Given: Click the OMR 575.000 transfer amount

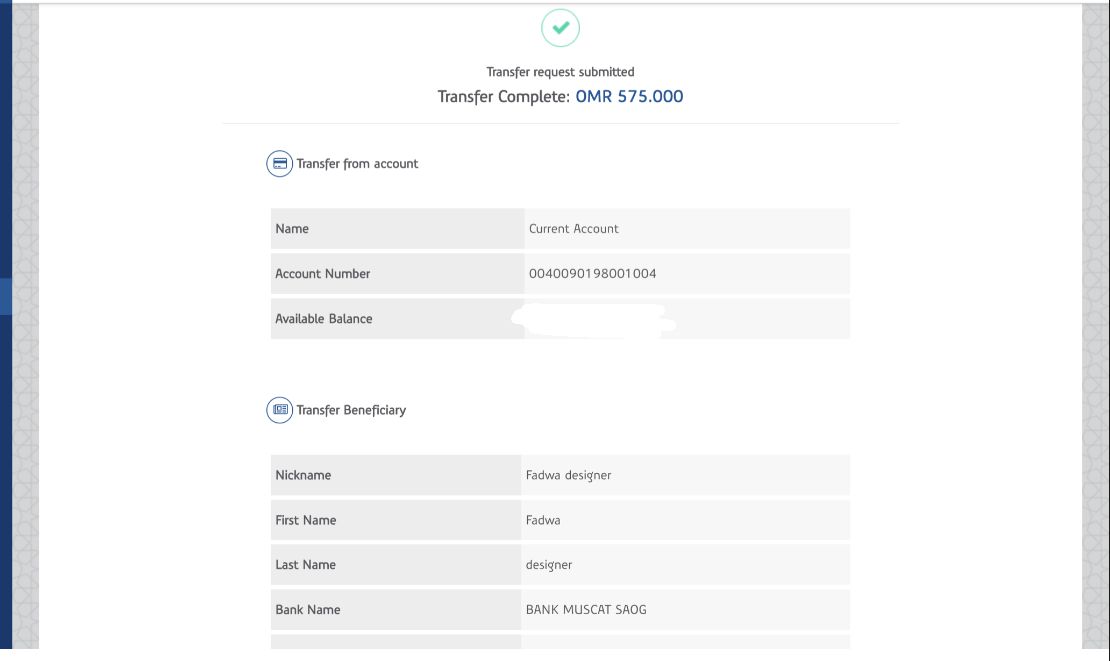Looking at the screenshot, I should [629, 97].
